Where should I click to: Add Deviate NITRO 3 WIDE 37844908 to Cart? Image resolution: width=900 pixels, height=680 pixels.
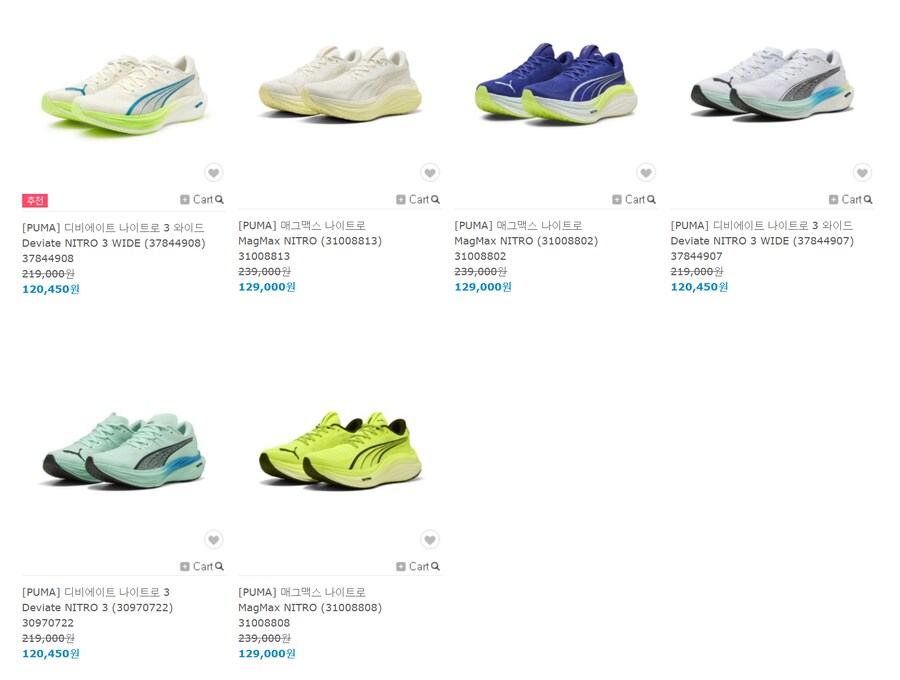(197, 200)
